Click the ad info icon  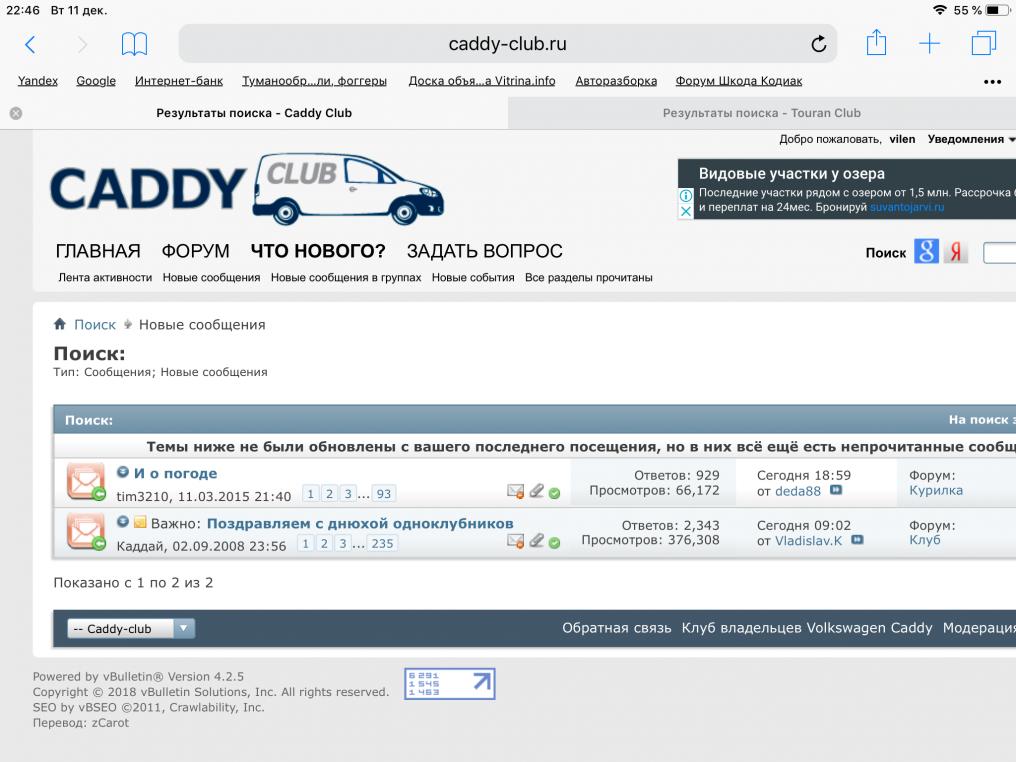[686, 195]
